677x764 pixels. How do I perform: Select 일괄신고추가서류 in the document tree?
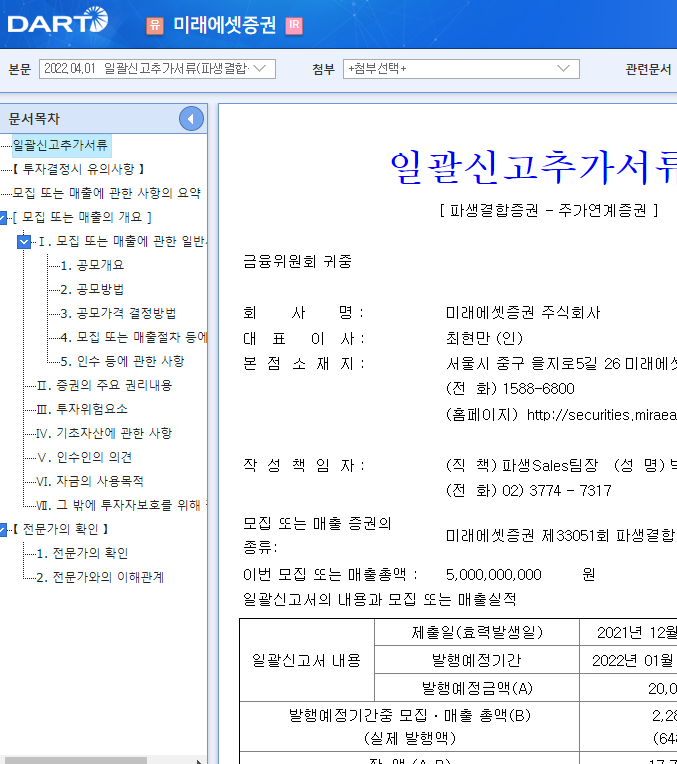click(x=60, y=145)
